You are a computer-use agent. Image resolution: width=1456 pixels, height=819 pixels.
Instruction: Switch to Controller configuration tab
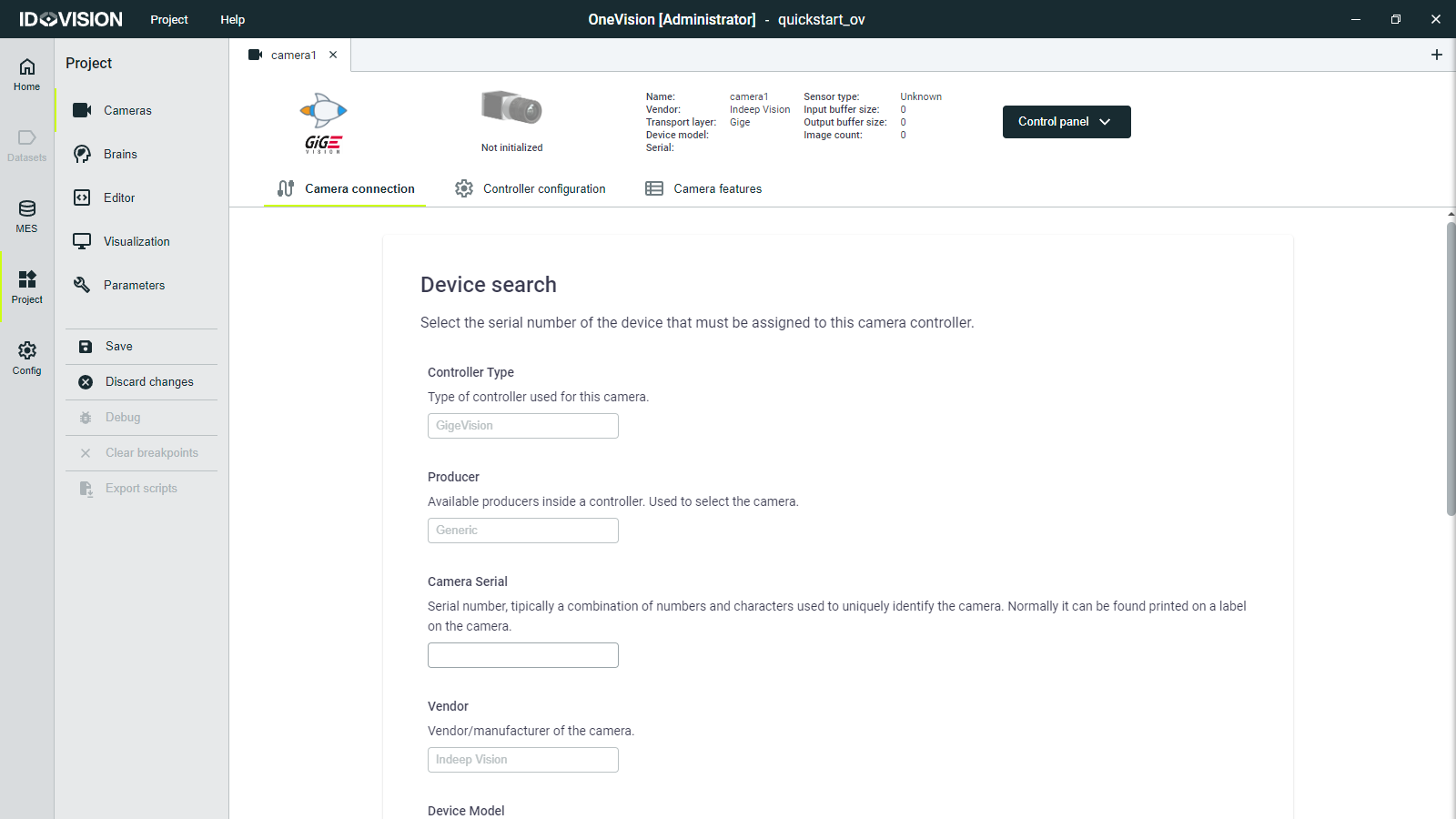(x=531, y=188)
